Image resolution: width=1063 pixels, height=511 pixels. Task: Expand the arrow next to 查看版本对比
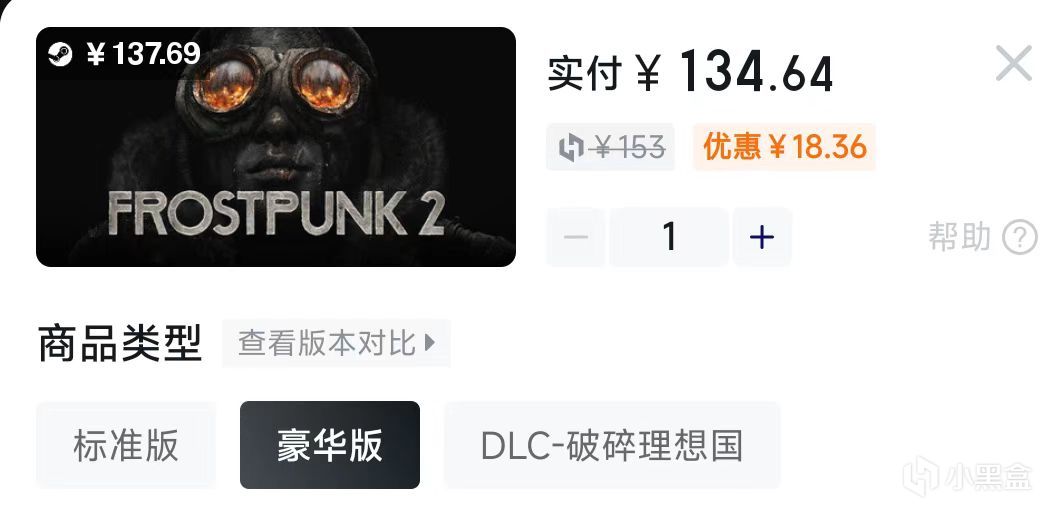click(x=429, y=343)
